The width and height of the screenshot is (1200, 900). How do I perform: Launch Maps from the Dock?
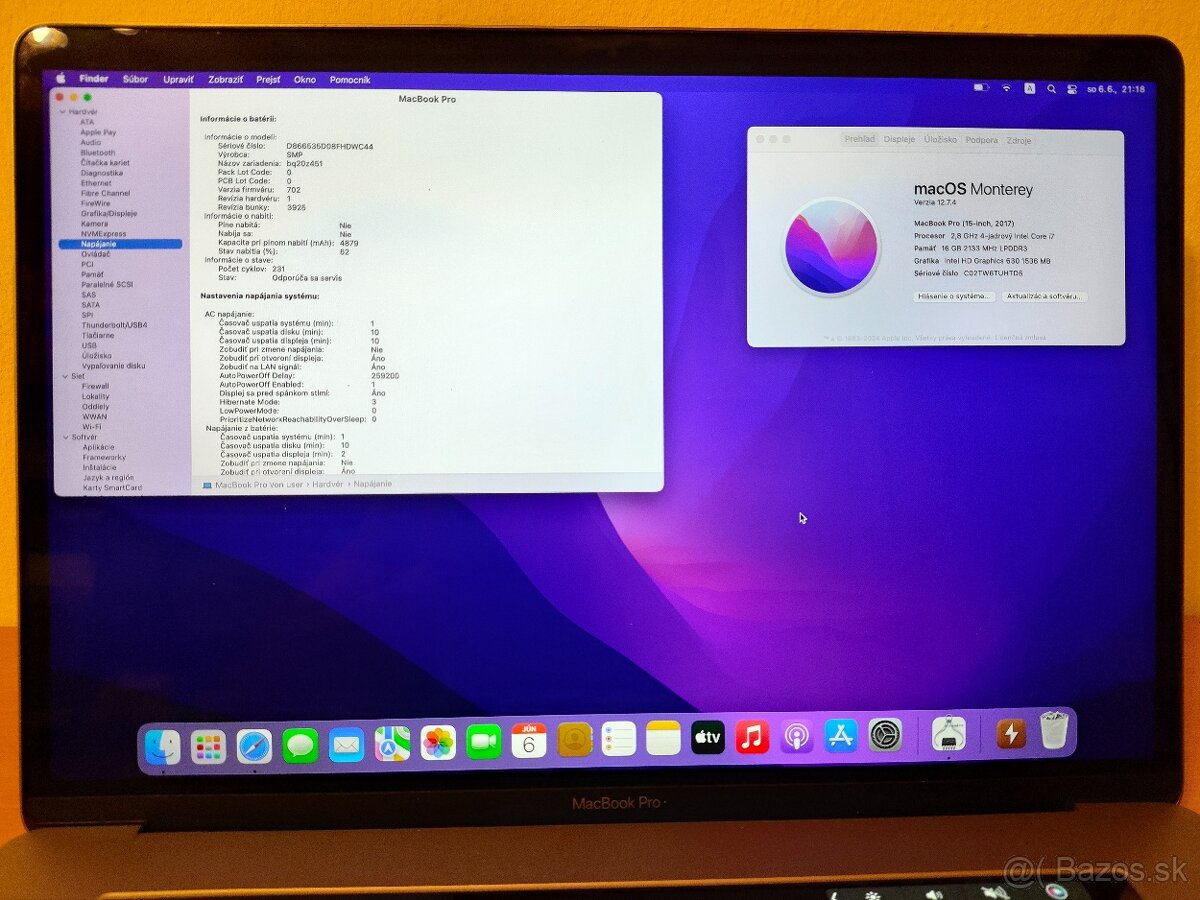click(x=392, y=744)
